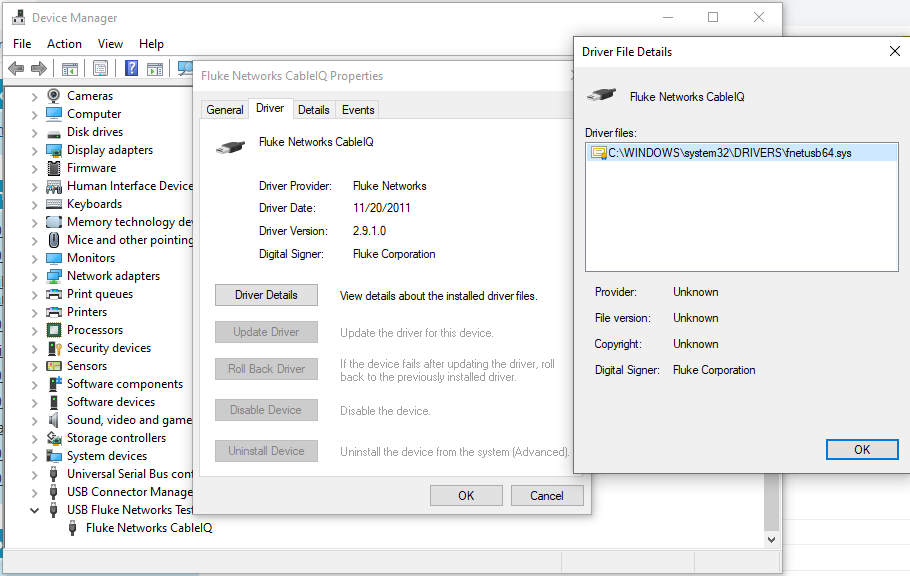910x576 pixels.
Task: Expand the Network adapters node
Action: tap(34, 276)
